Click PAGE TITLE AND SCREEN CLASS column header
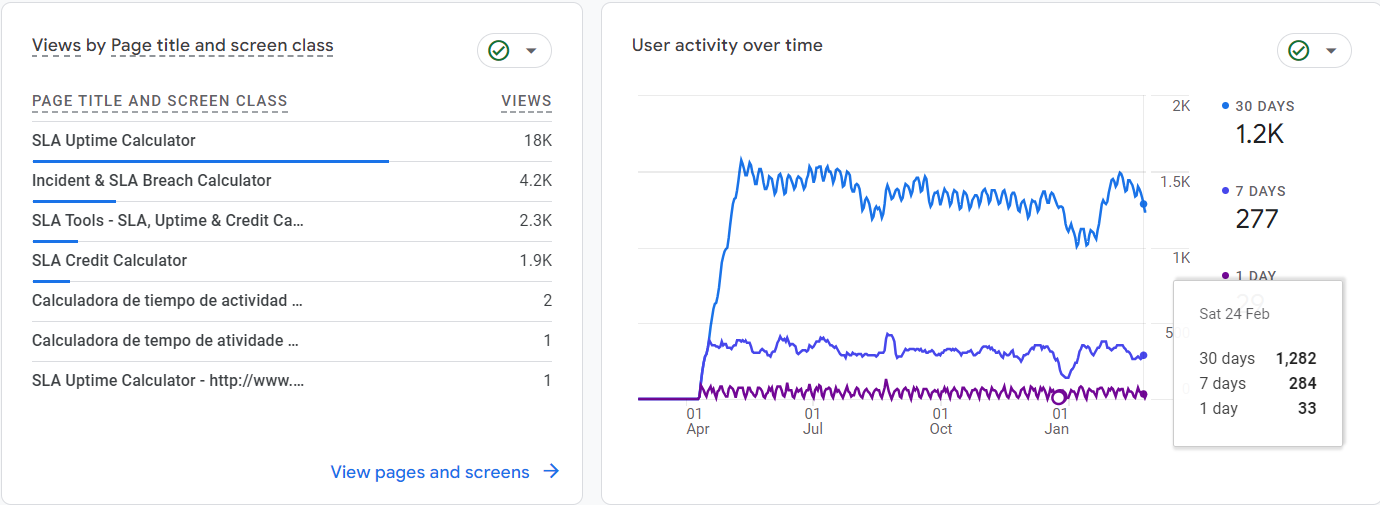This screenshot has height=505, width=1380. click(x=160, y=101)
